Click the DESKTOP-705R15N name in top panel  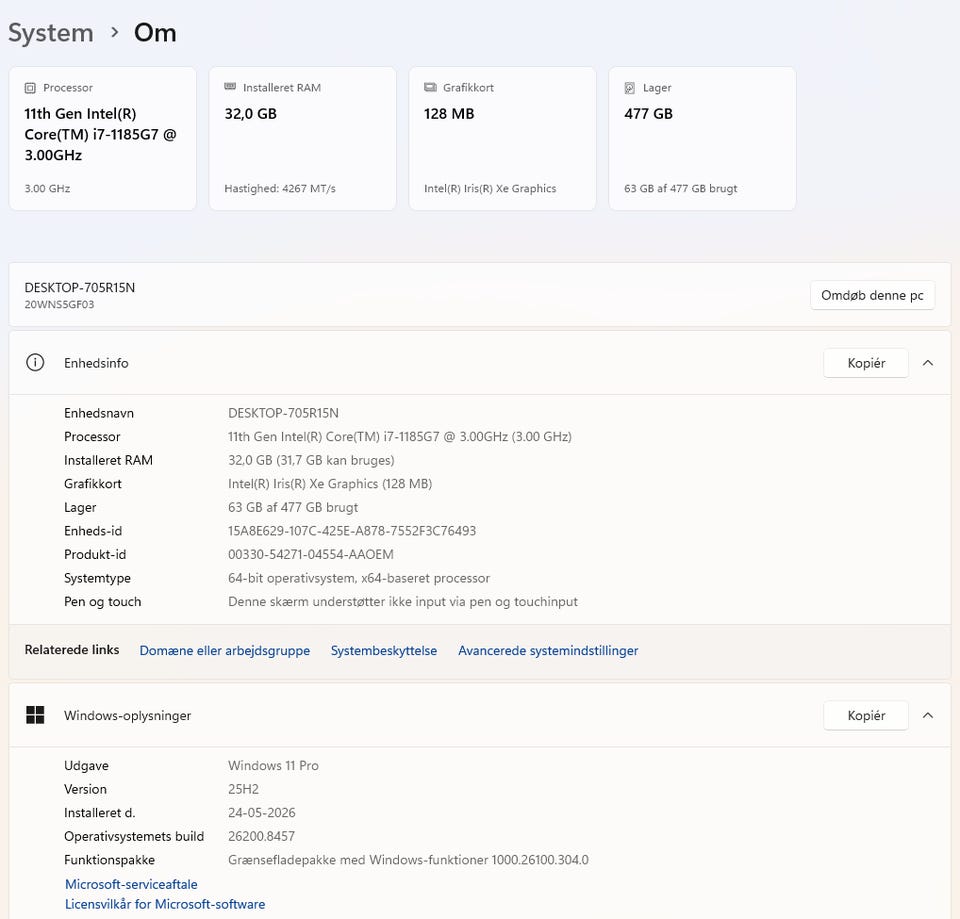click(80, 287)
